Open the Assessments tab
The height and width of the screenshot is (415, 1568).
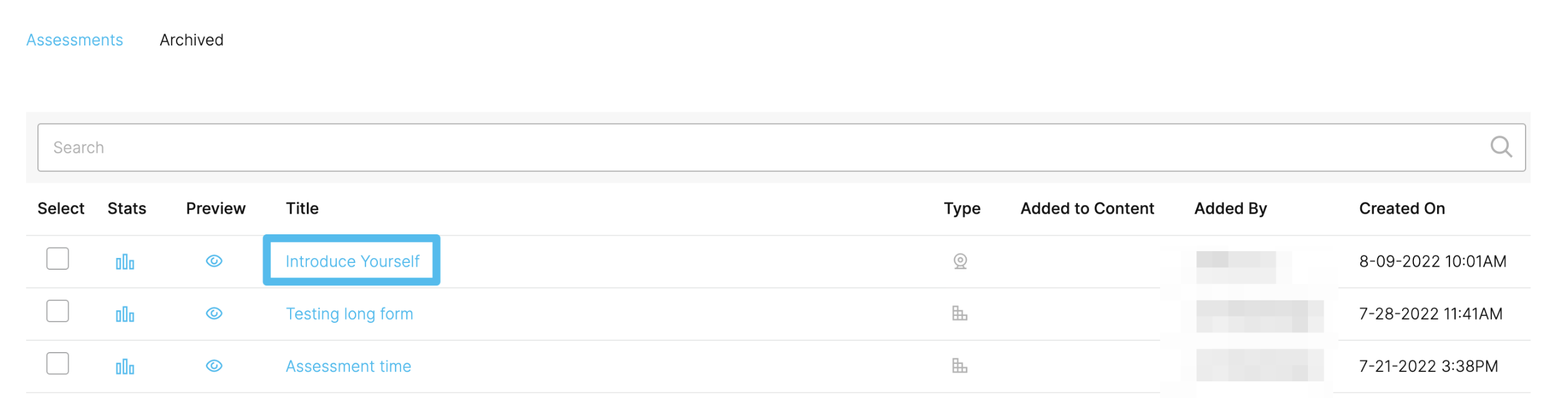coord(75,40)
